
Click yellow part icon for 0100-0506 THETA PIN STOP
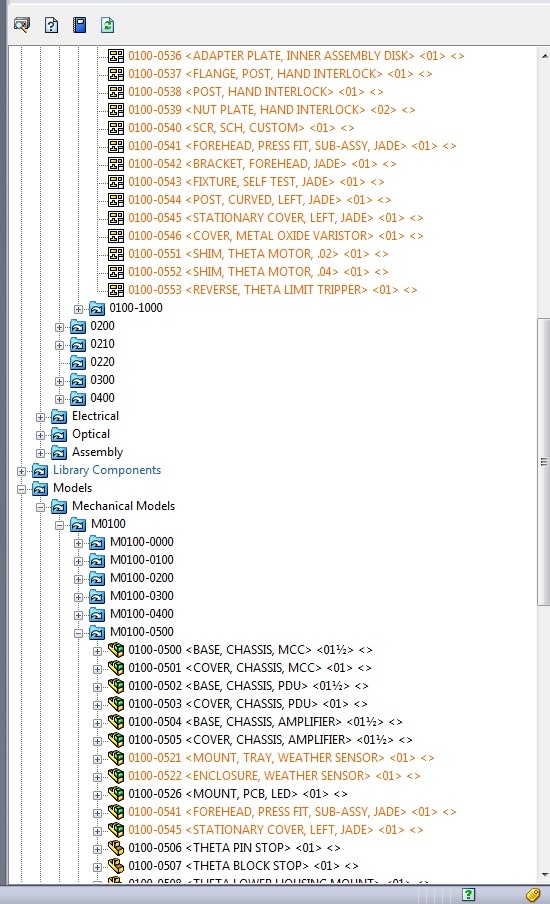click(116, 848)
